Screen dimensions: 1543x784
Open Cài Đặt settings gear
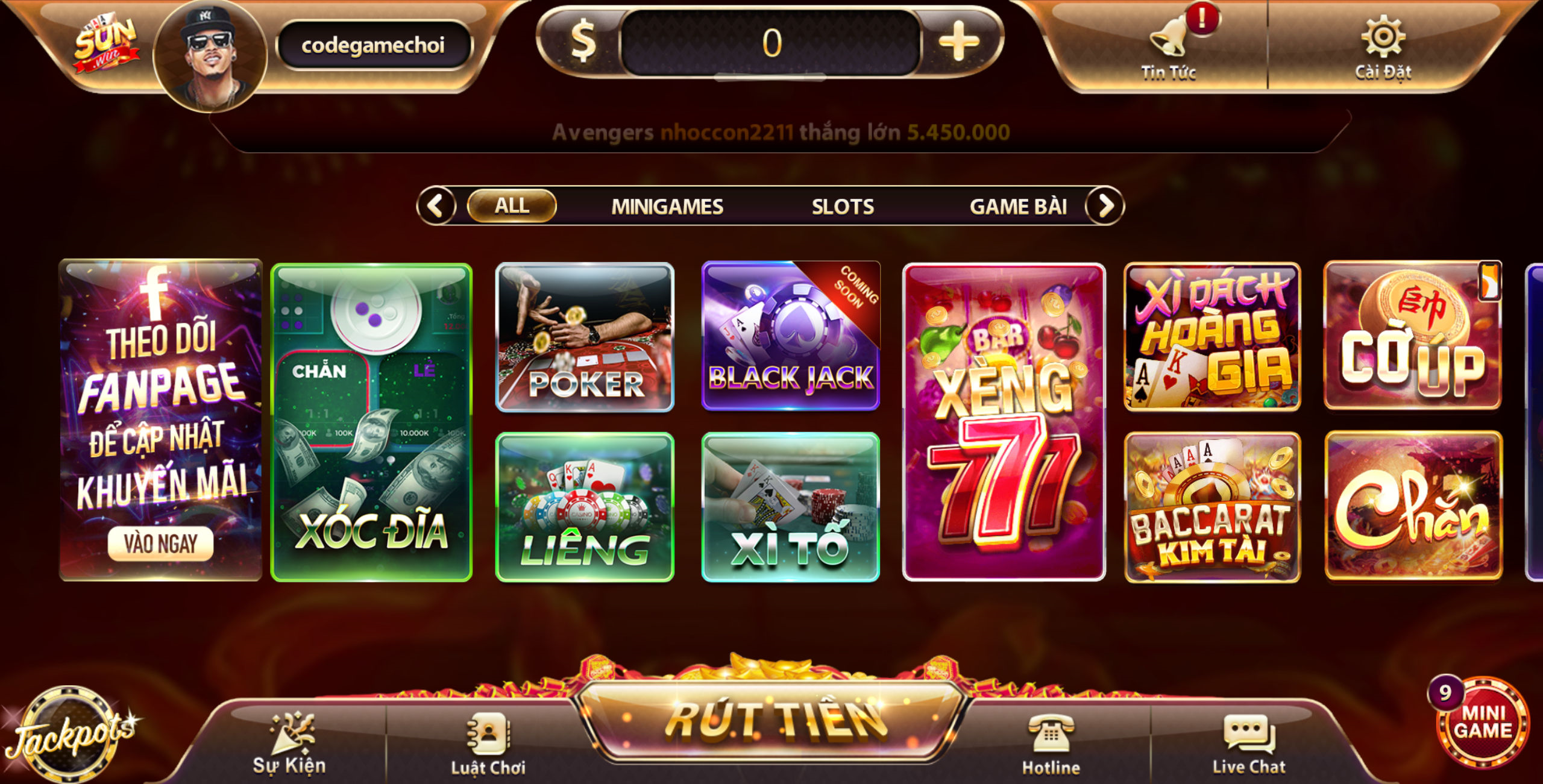(1383, 48)
